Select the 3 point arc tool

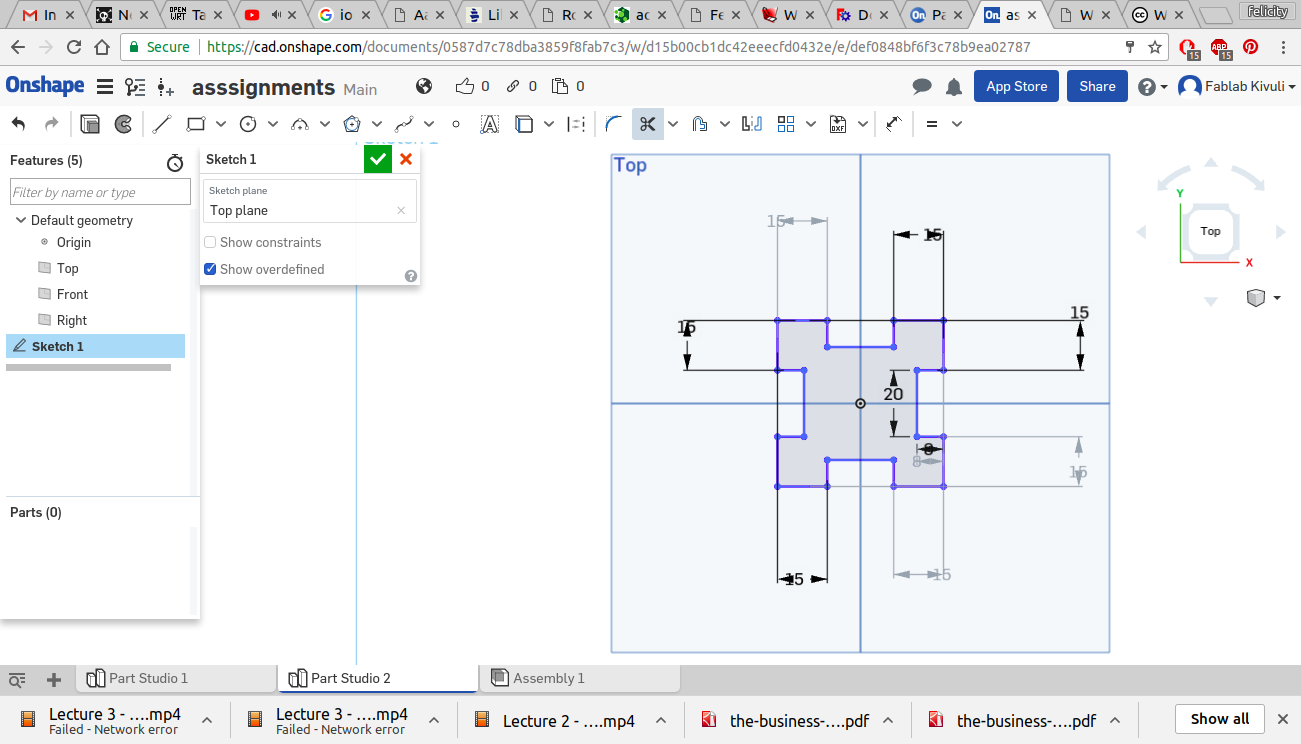click(300, 124)
